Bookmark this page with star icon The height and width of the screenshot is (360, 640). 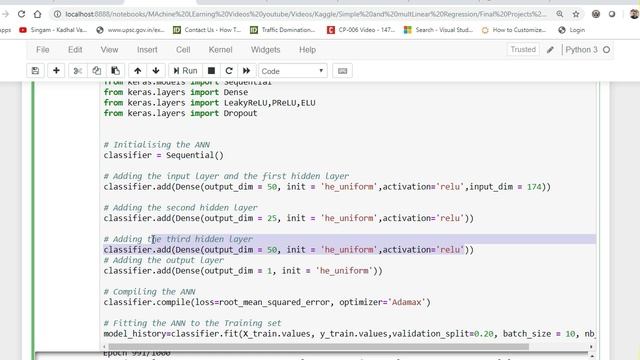pos(576,14)
